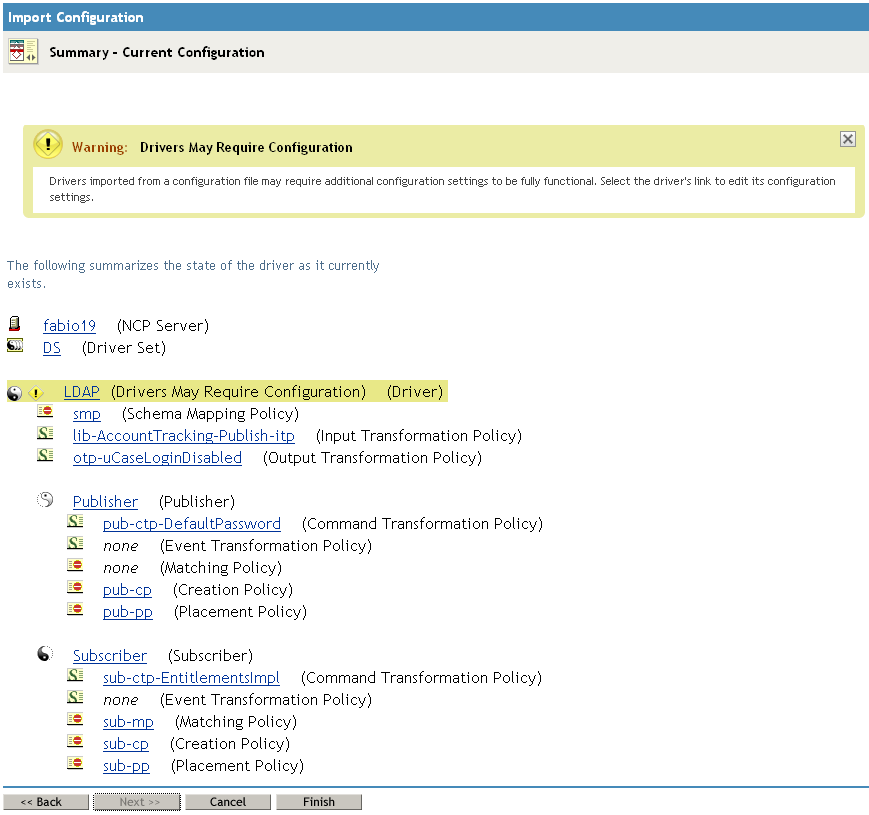869x815 pixels.
Task: Click the Driver Set icon beside DS
Action: pyautogui.click(x=15, y=346)
